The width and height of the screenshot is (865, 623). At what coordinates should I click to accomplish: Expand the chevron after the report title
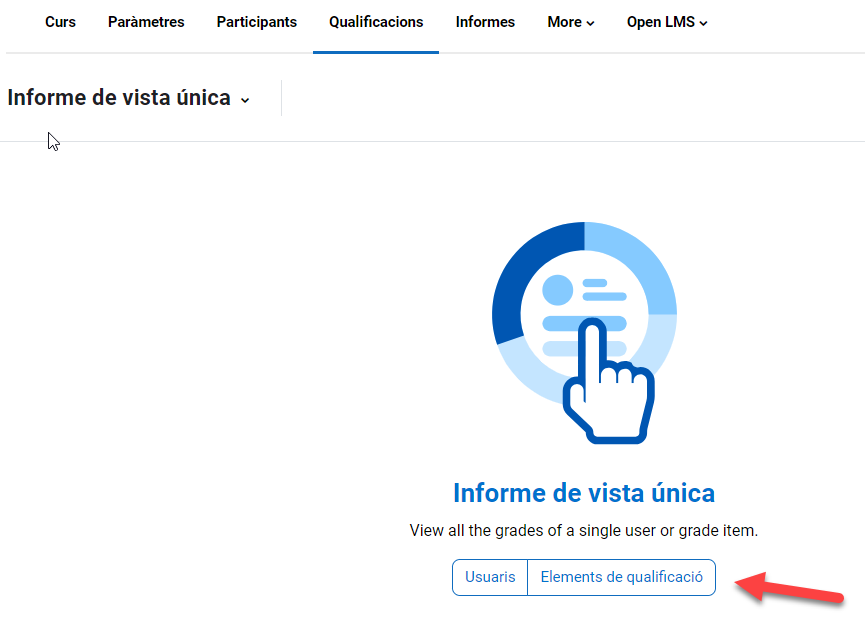[245, 100]
